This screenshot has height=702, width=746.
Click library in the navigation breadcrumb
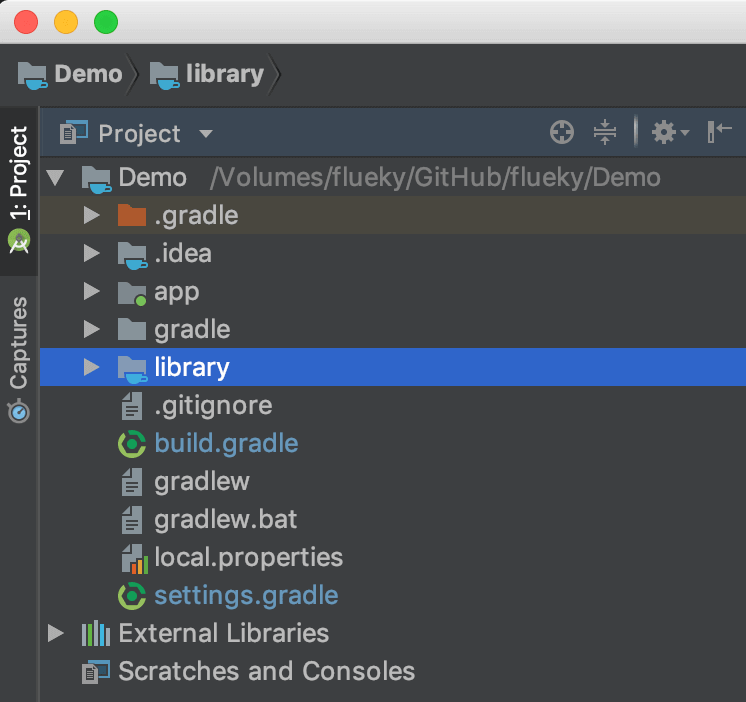click(x=223, y=74)
